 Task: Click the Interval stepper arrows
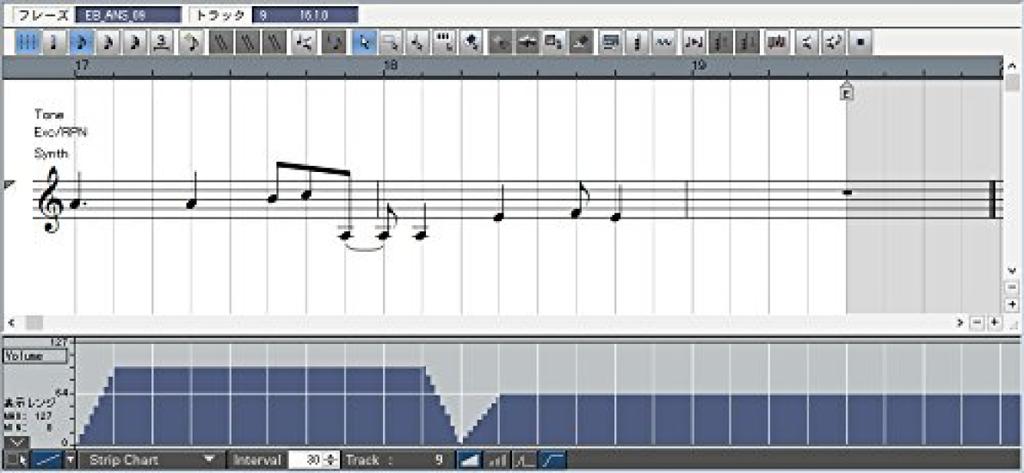331,460
